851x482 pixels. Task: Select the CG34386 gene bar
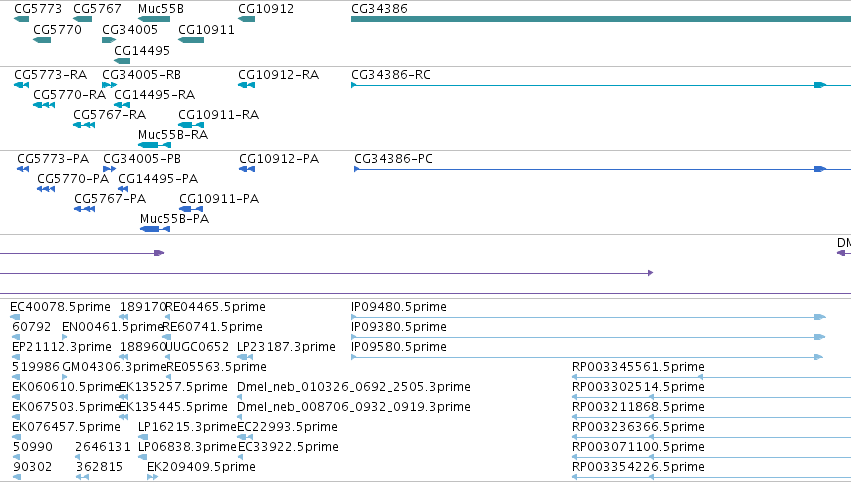[601, 19]
